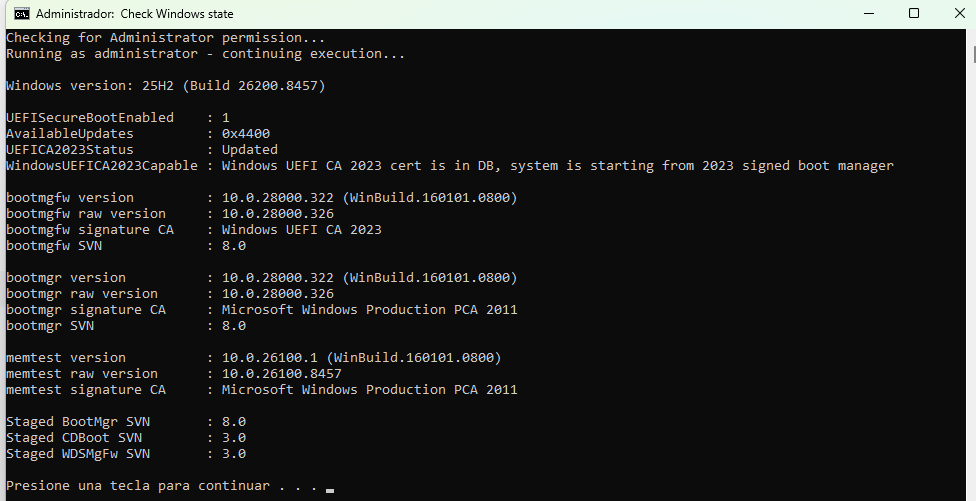
Task: Maximize the Check Windows state window
Action: (x=914, y=14)
